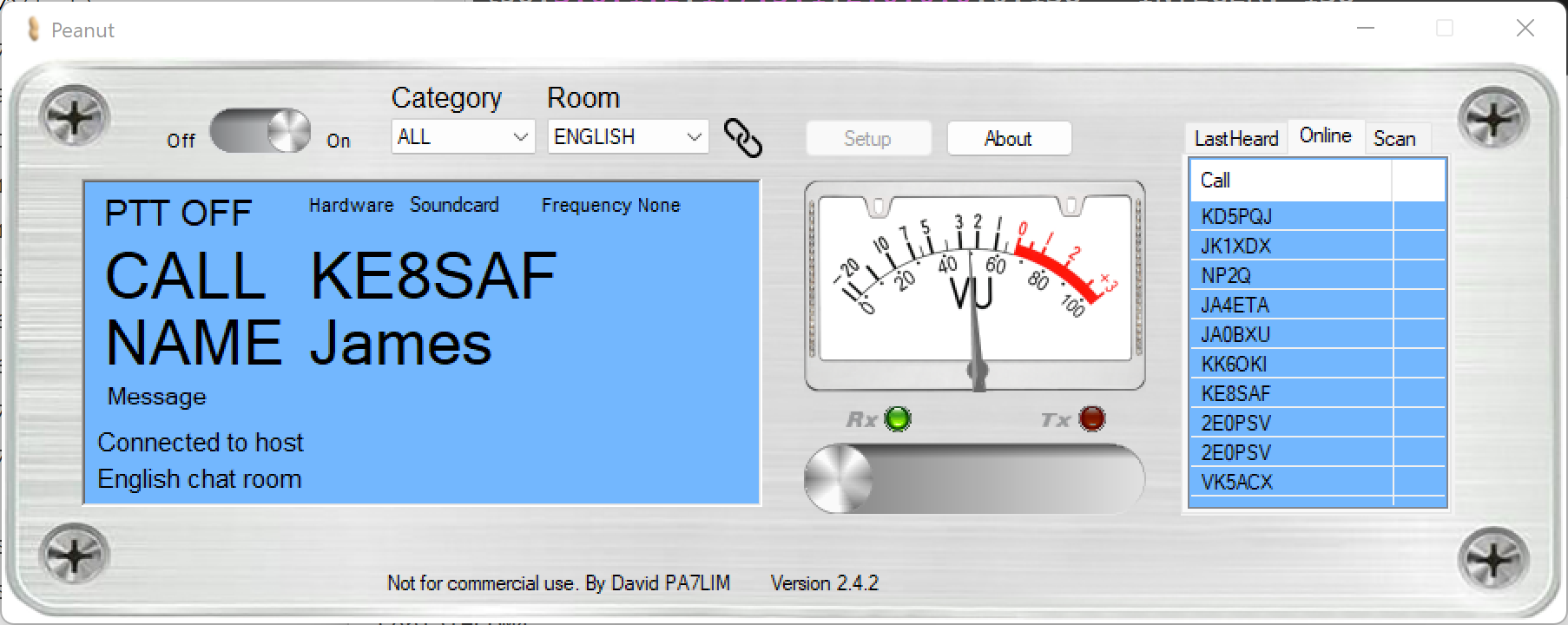The width and height of the screenshot is (1568, 625).
Task: Click the green Rx indicator light
Action: pos(897,419)
